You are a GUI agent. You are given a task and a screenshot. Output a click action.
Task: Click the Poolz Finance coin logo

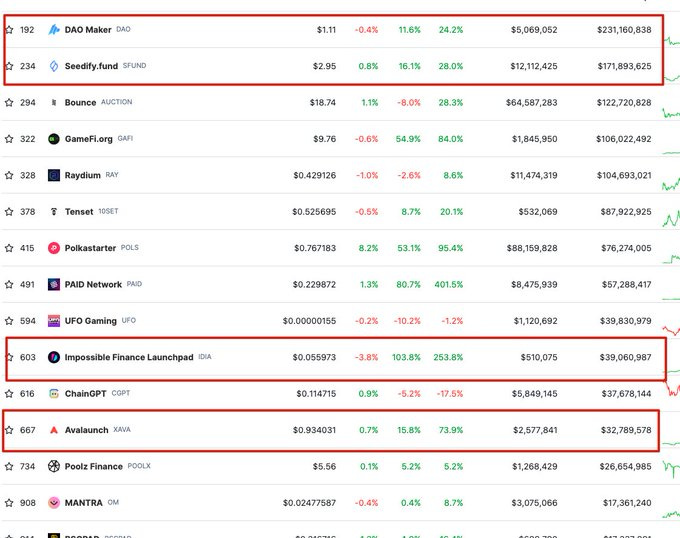[x=54, y=467]
